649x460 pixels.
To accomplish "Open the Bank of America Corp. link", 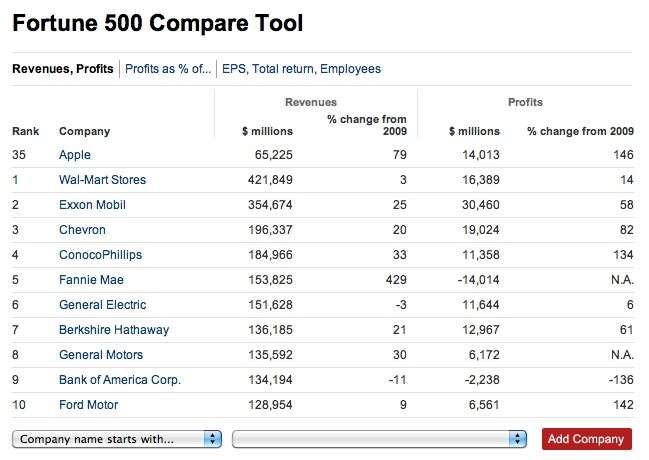I will click(x=120, y=380).
